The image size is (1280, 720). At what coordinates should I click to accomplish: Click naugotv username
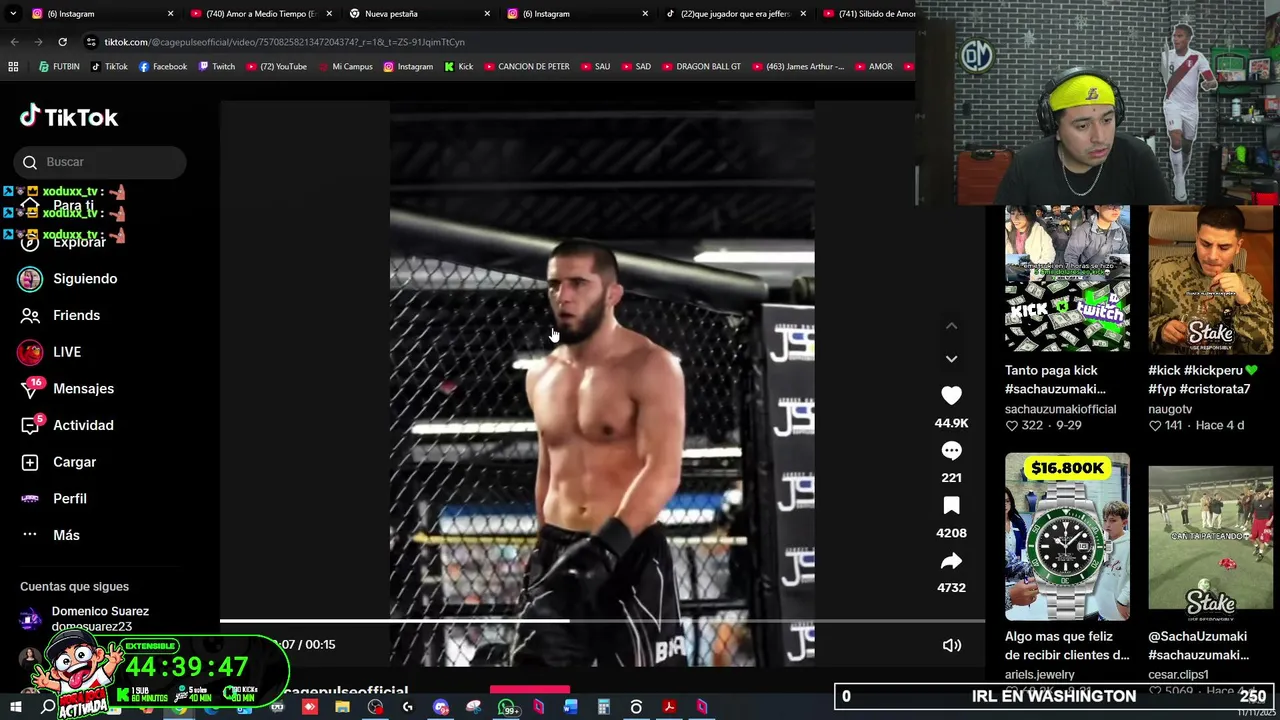point(1170,409)
